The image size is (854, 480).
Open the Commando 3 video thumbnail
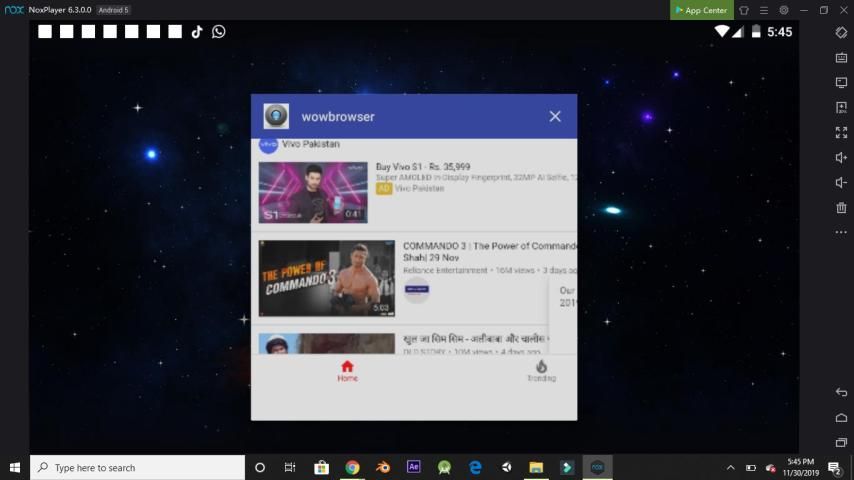click(x=327, y=278)
